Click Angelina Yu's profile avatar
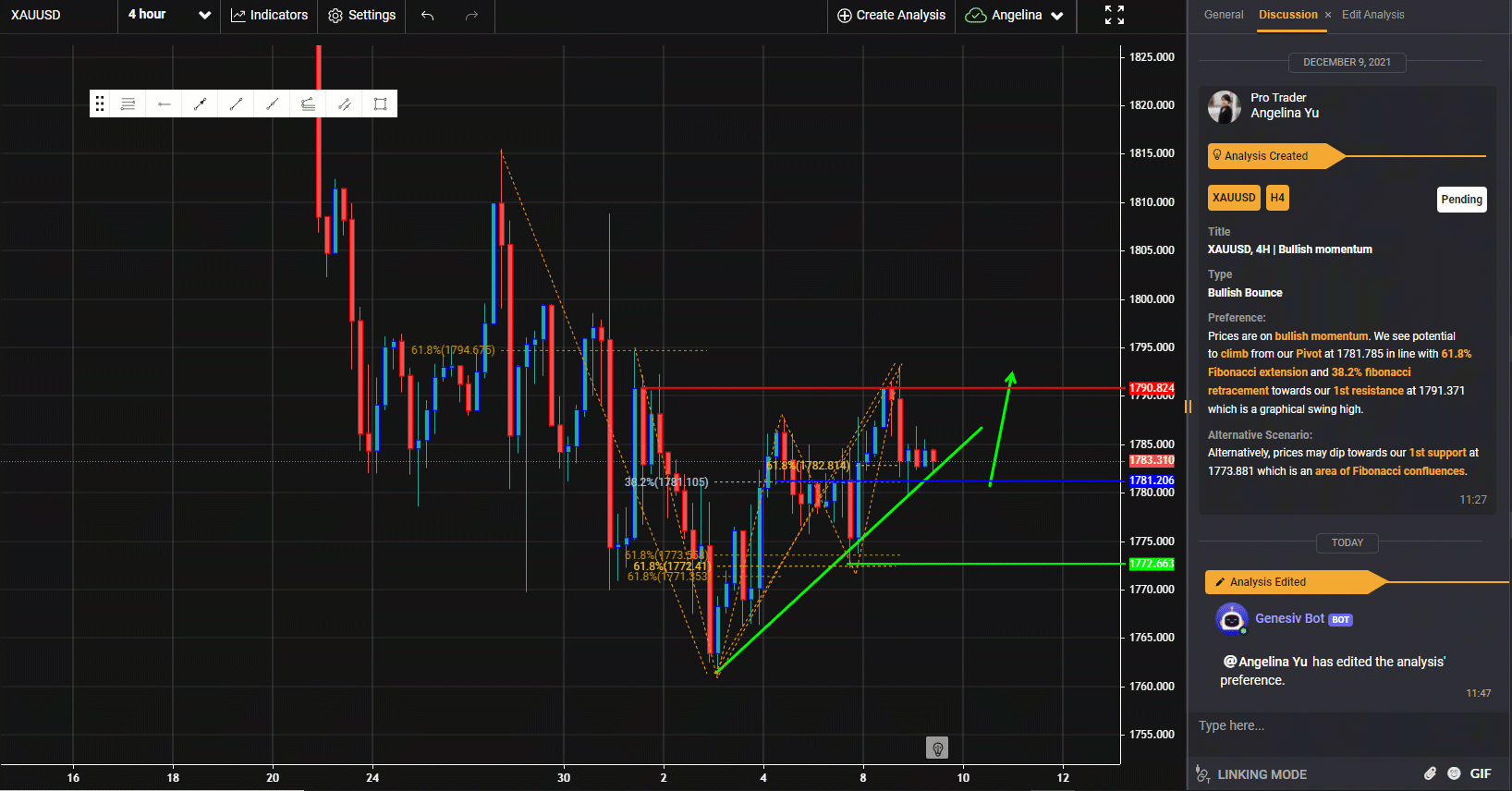Screen dimensions: 1512x791 pos(1225,106)
